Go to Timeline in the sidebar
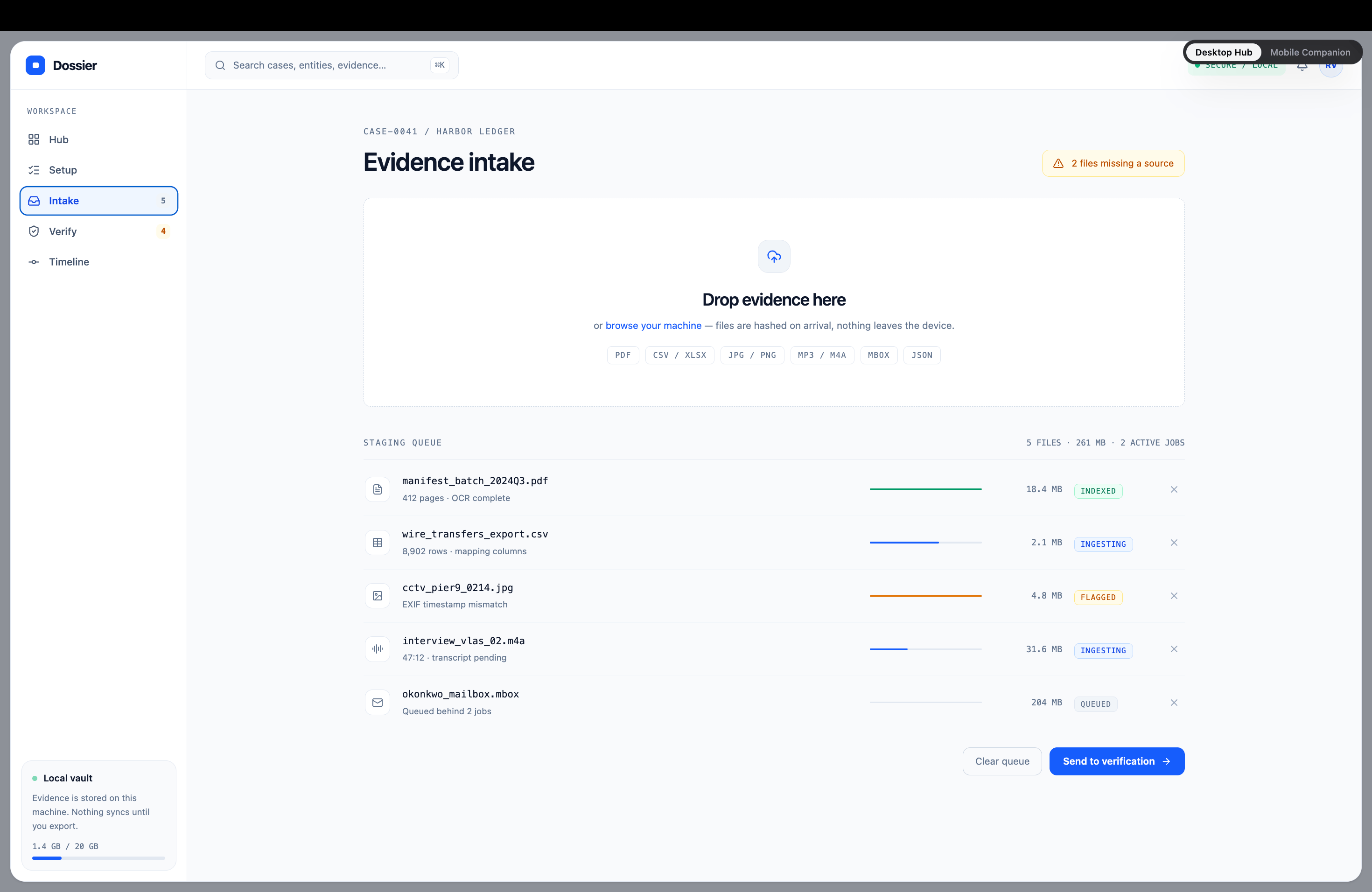The image size is (1372, 892). (98, 262)
